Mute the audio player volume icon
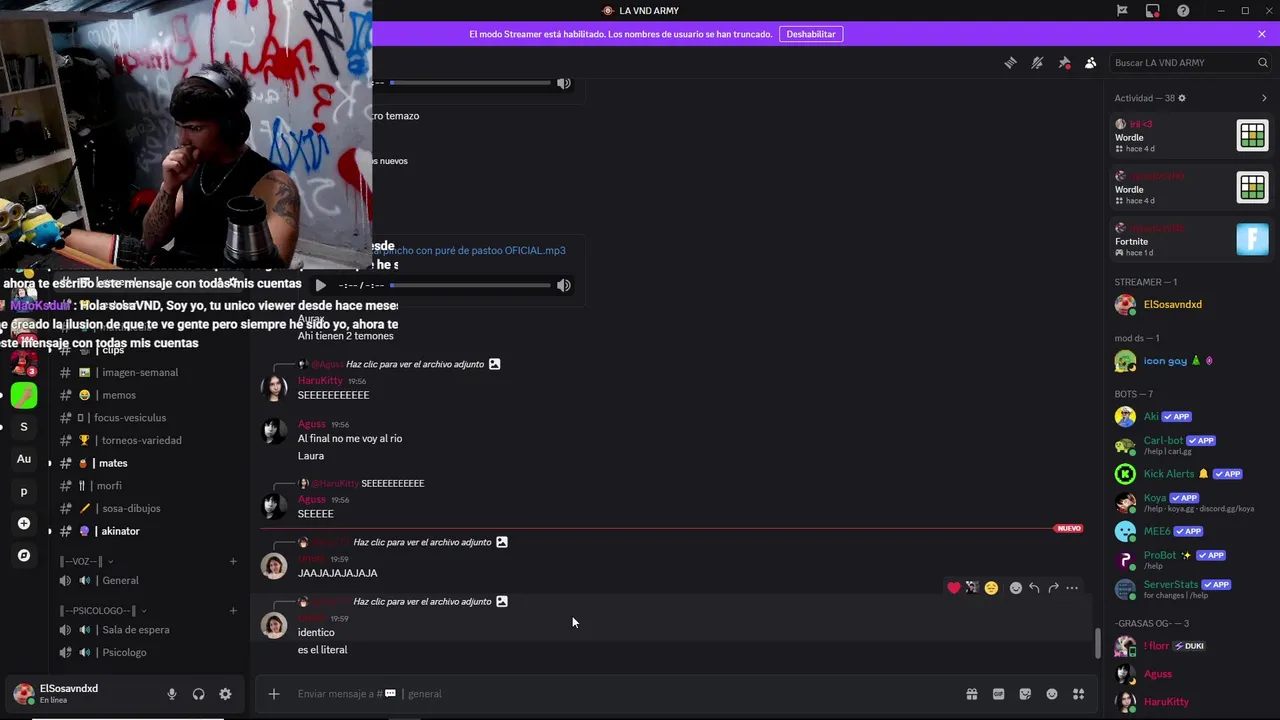This screenshot has height=720, width=1280. pyautogui.click(x=564, y=285)
